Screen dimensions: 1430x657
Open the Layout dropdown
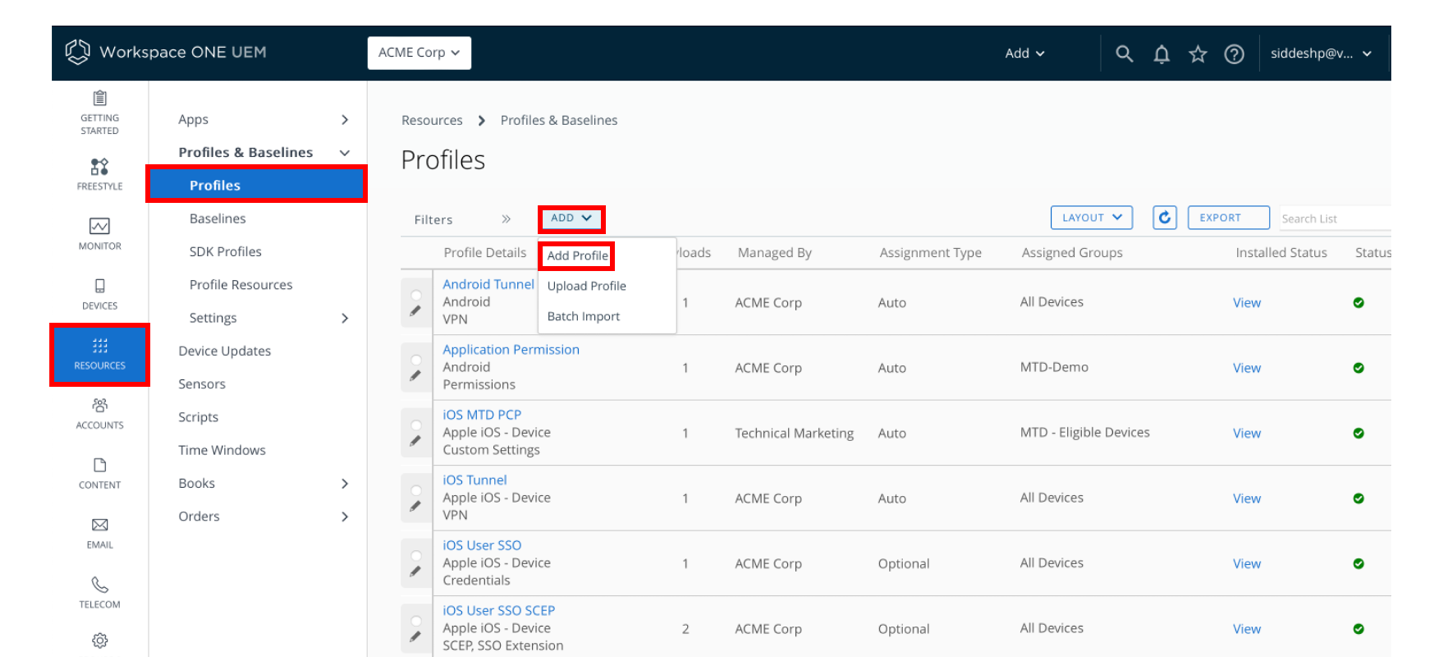[x=1091, y=218]
